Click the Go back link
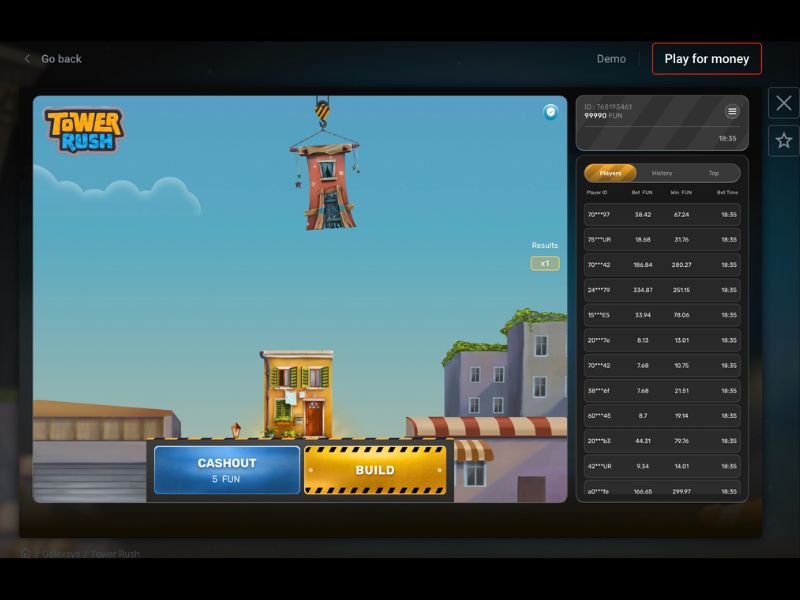 point(60,59)
